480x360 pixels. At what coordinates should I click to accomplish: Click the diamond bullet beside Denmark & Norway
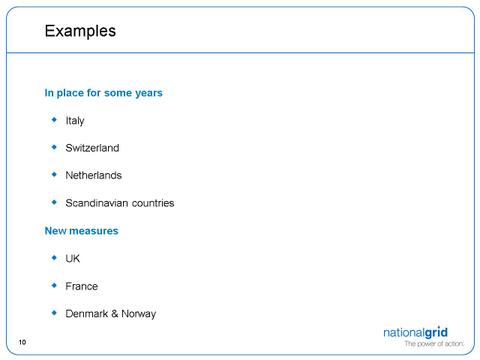(x=54, y=313)
